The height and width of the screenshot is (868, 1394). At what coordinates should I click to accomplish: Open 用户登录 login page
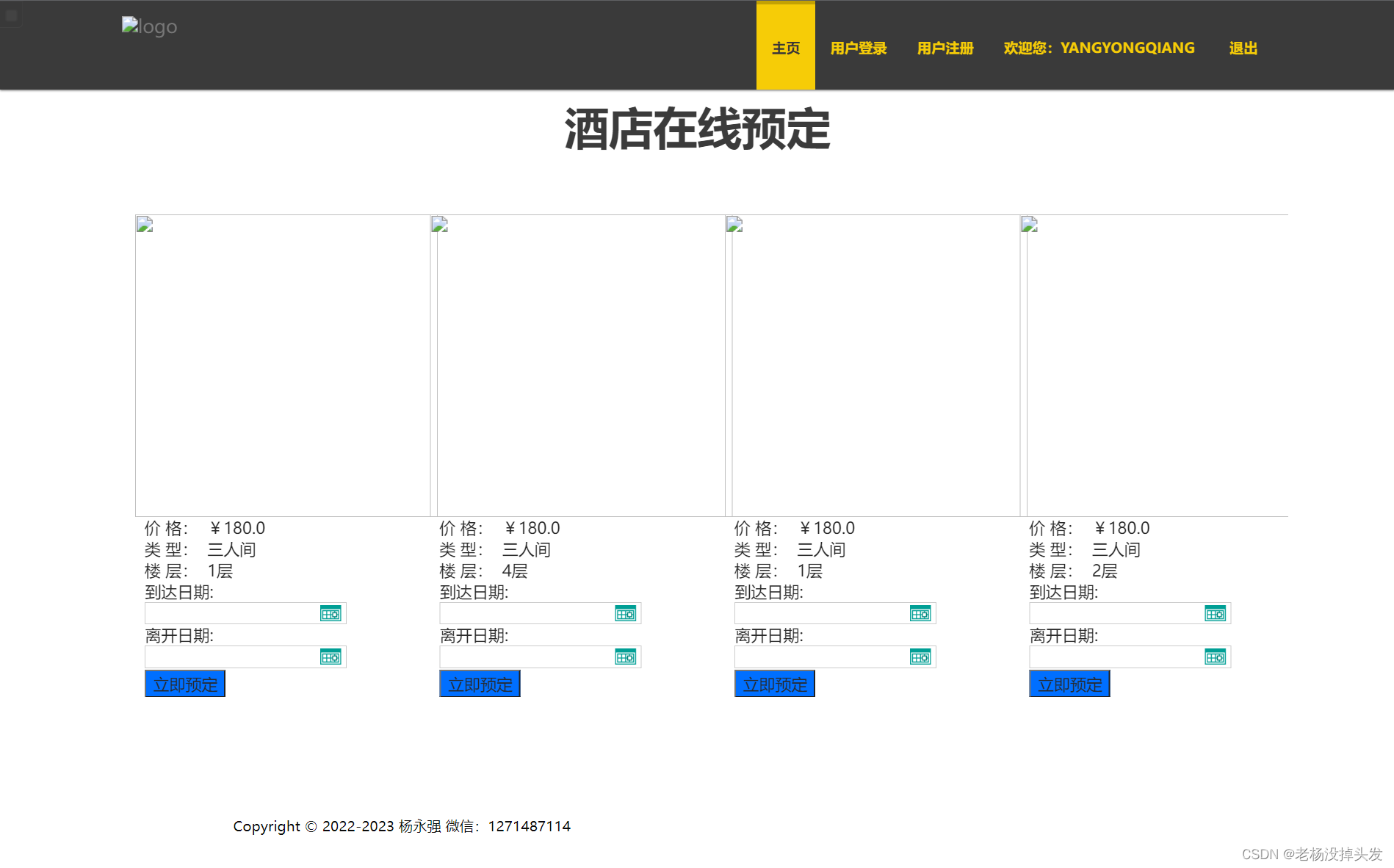[x=859, y=48]
